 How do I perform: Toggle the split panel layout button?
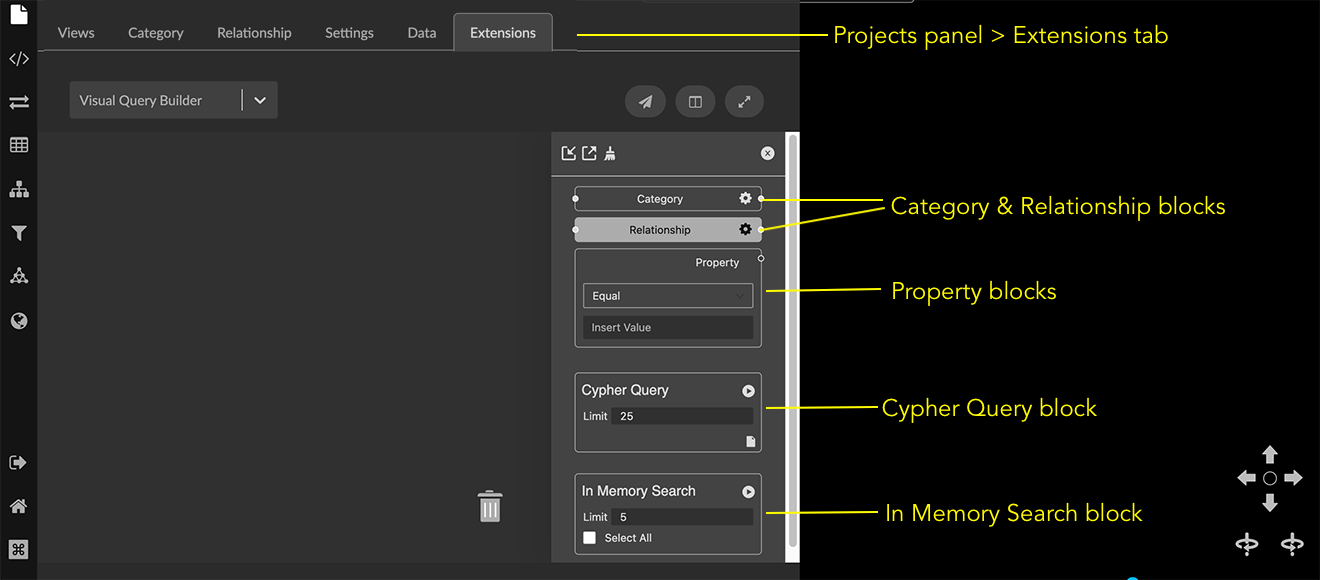pos(695,101)
